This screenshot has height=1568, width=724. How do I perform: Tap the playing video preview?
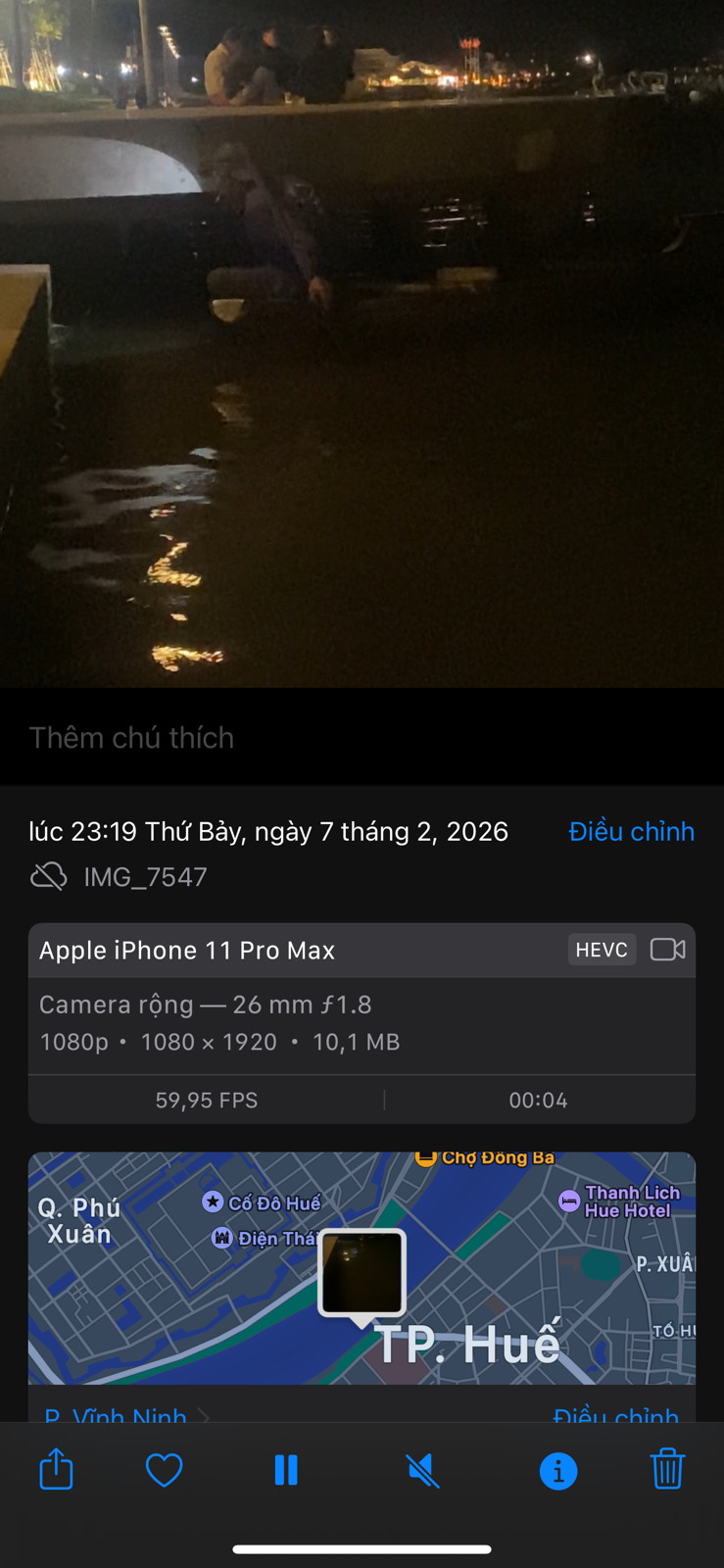[362, 343]
